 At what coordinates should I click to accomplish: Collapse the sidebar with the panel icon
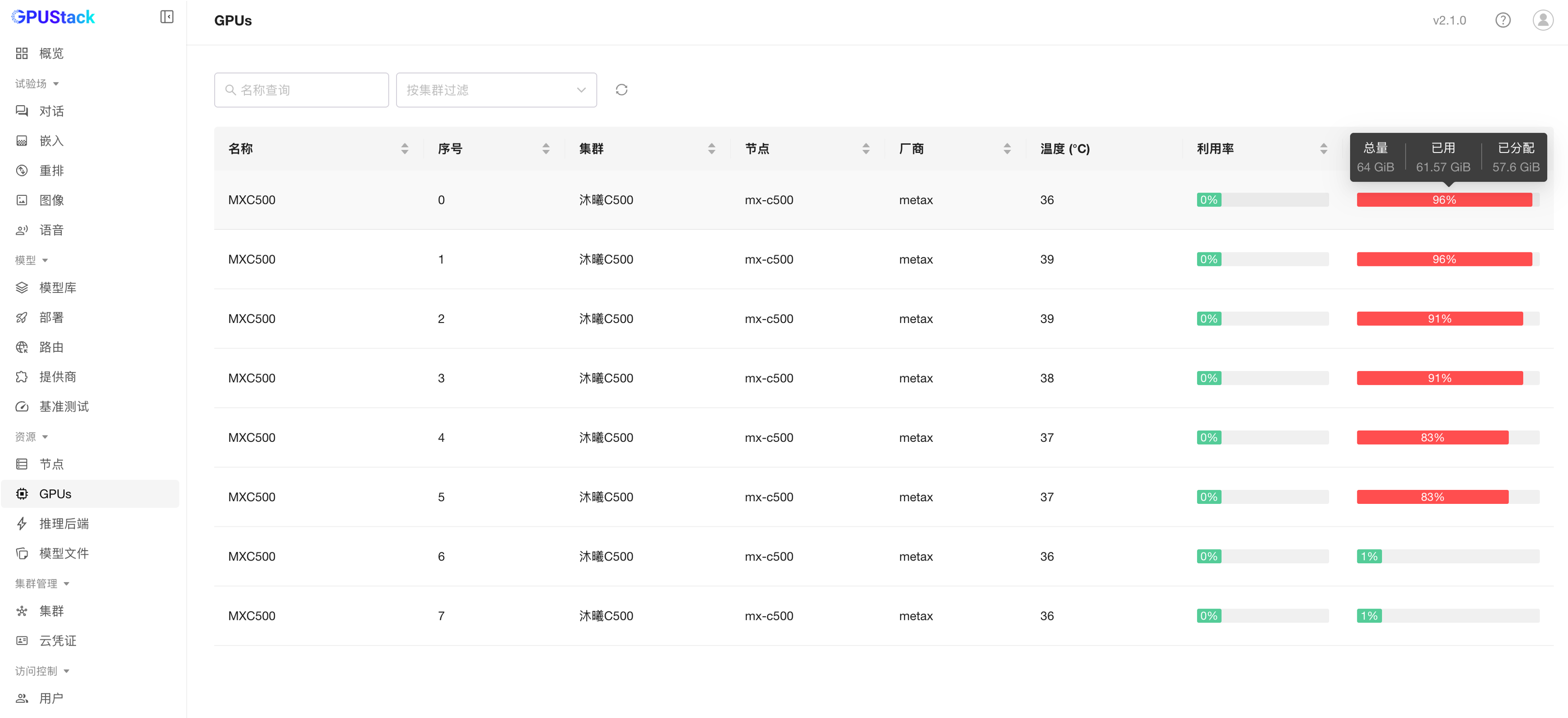click(167, 17)
